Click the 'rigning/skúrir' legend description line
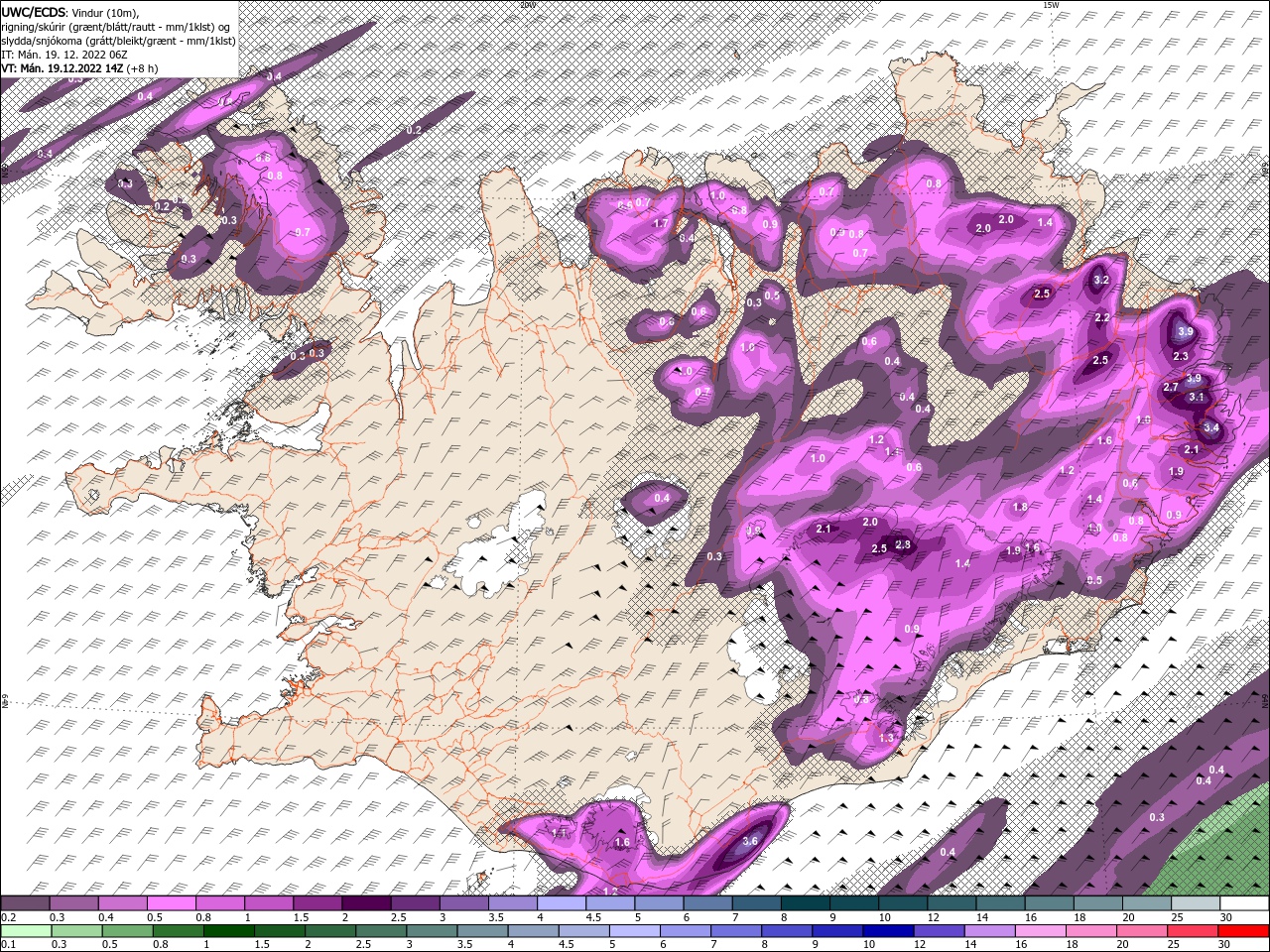Screen dimensions: 1270x952 115,27
